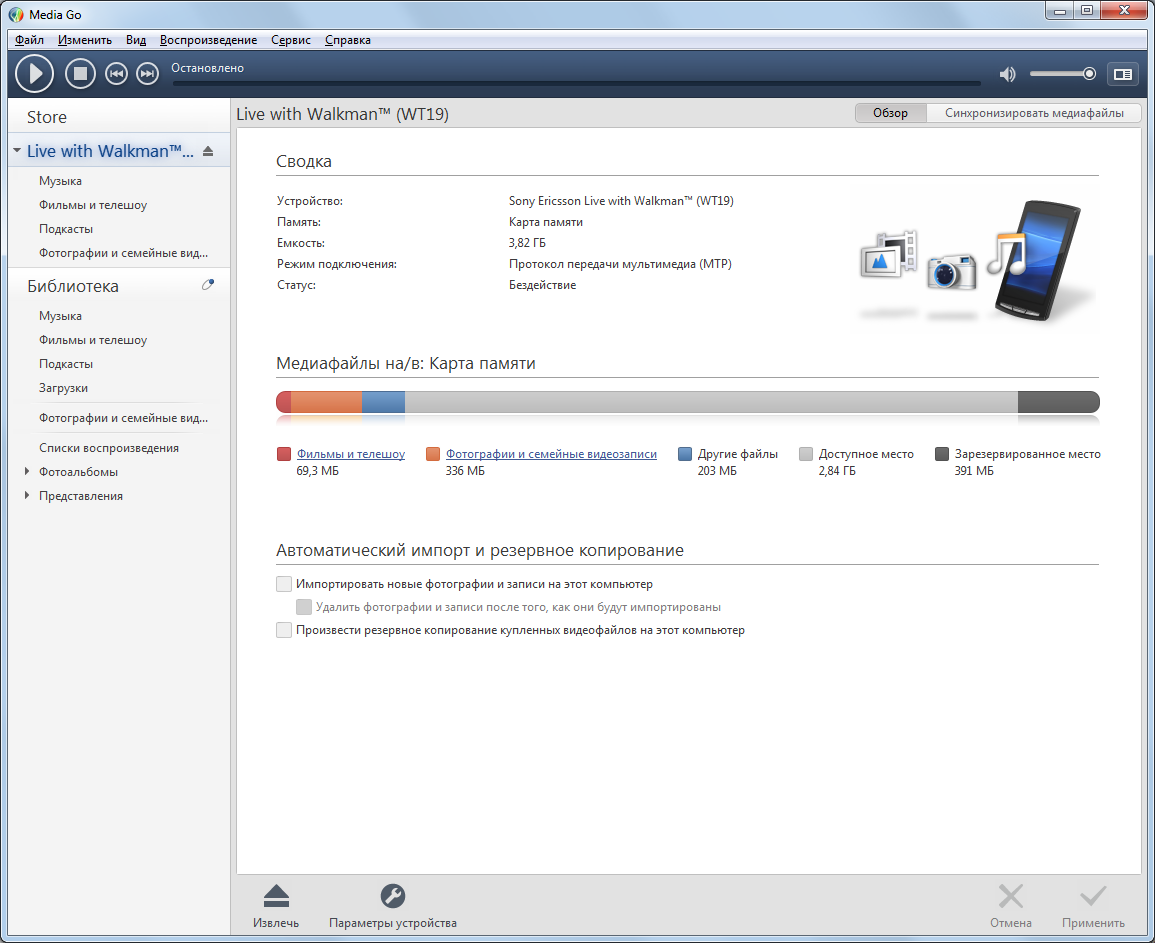
Task: Click the red Фильмы и телешоу swatch
Action: point(284,454)
